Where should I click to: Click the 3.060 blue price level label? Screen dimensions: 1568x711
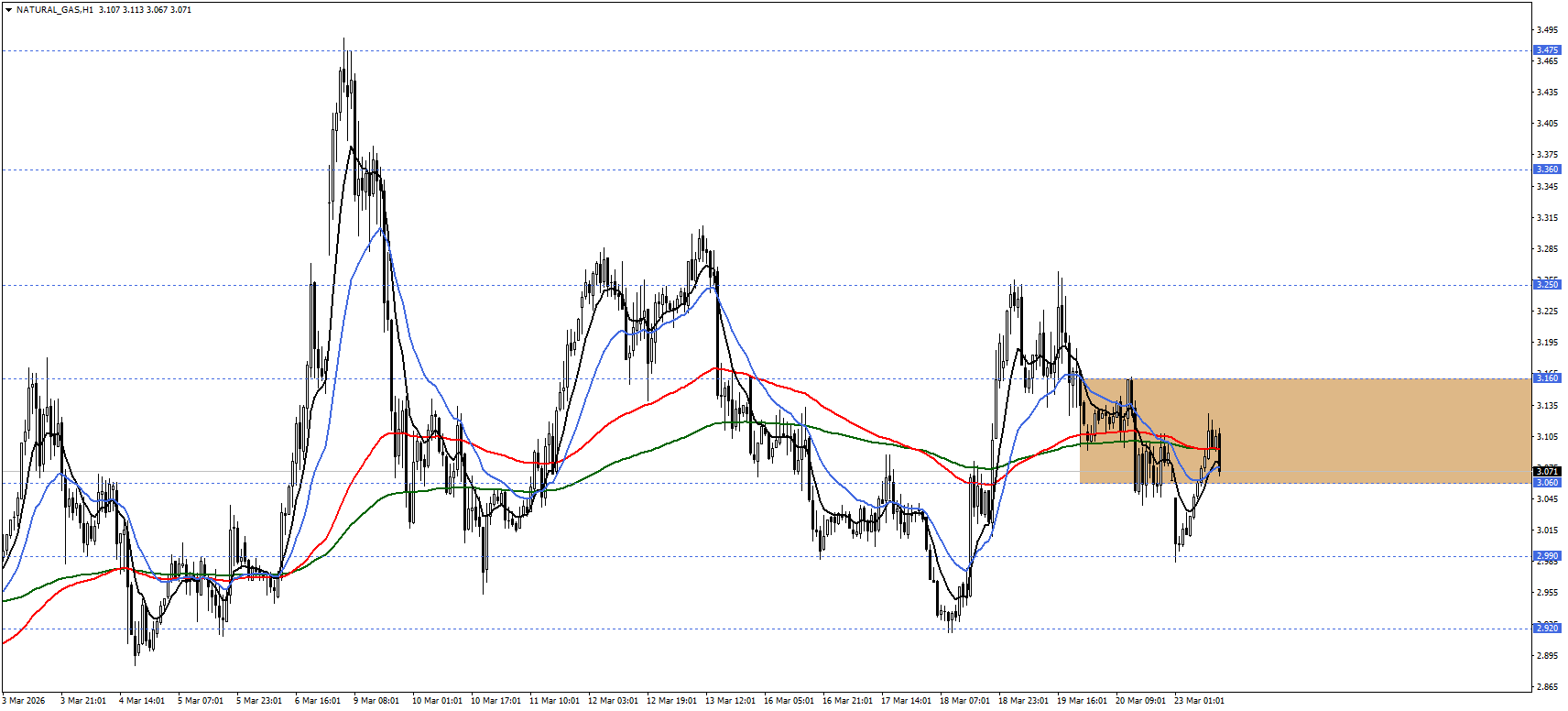tap(1547, 483)
